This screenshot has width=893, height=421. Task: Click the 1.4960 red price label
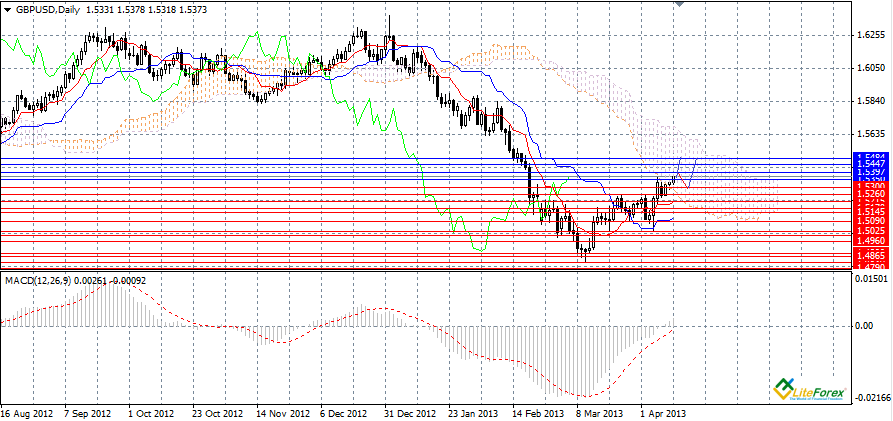(871, 240)
